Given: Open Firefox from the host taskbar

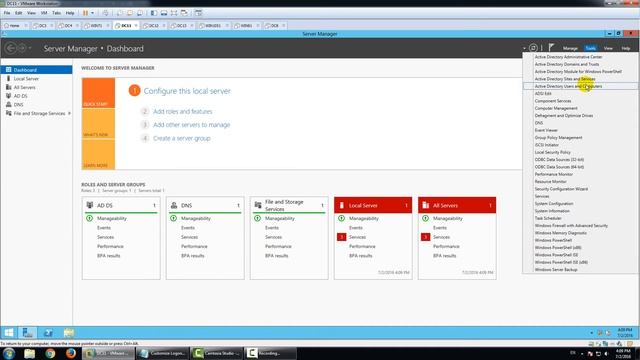Looking at the screenshot, I should pyautogui.click(x=71, y=353).
